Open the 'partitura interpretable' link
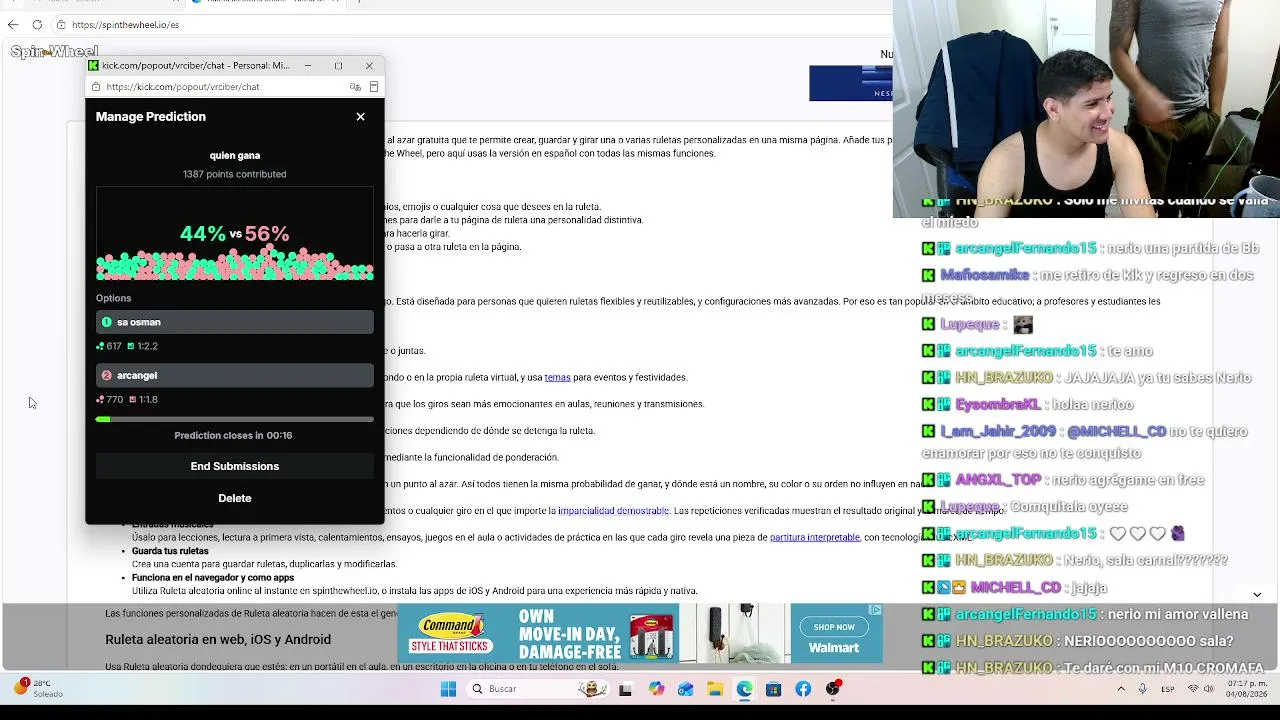This screenshot has width=1280, height=720. click(x=815, y=537)
